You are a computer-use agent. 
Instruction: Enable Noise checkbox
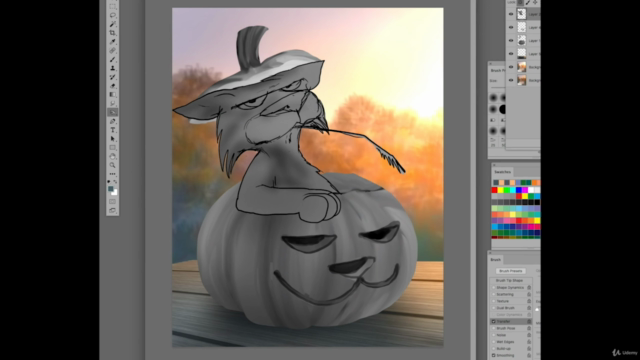(493, 335)
